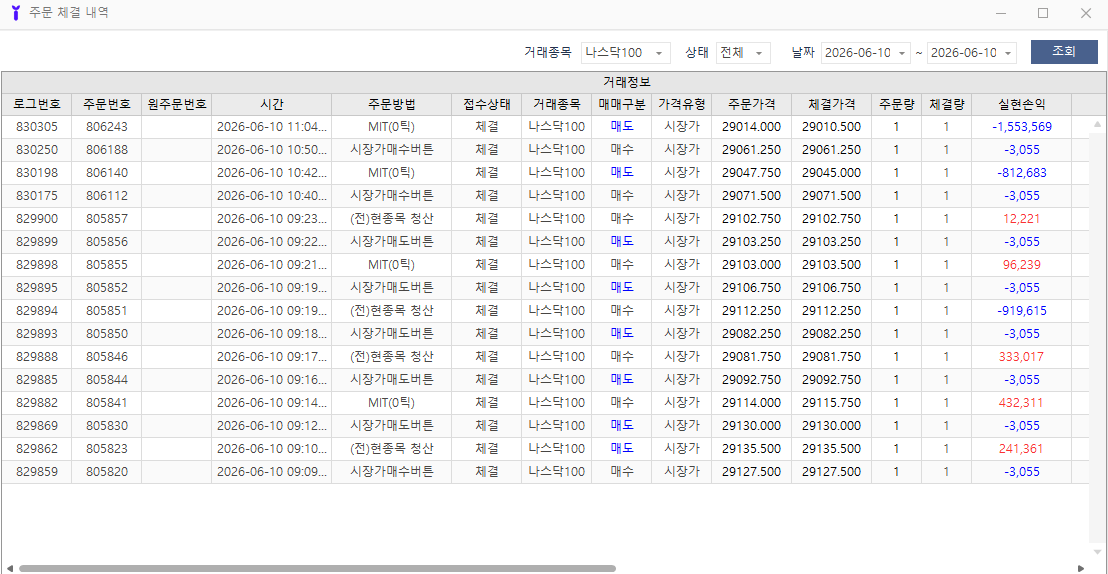The image size is (1108, 574).
Task: Click order price 29127.500
Action: pyautogui.click(x=751, y=472)
